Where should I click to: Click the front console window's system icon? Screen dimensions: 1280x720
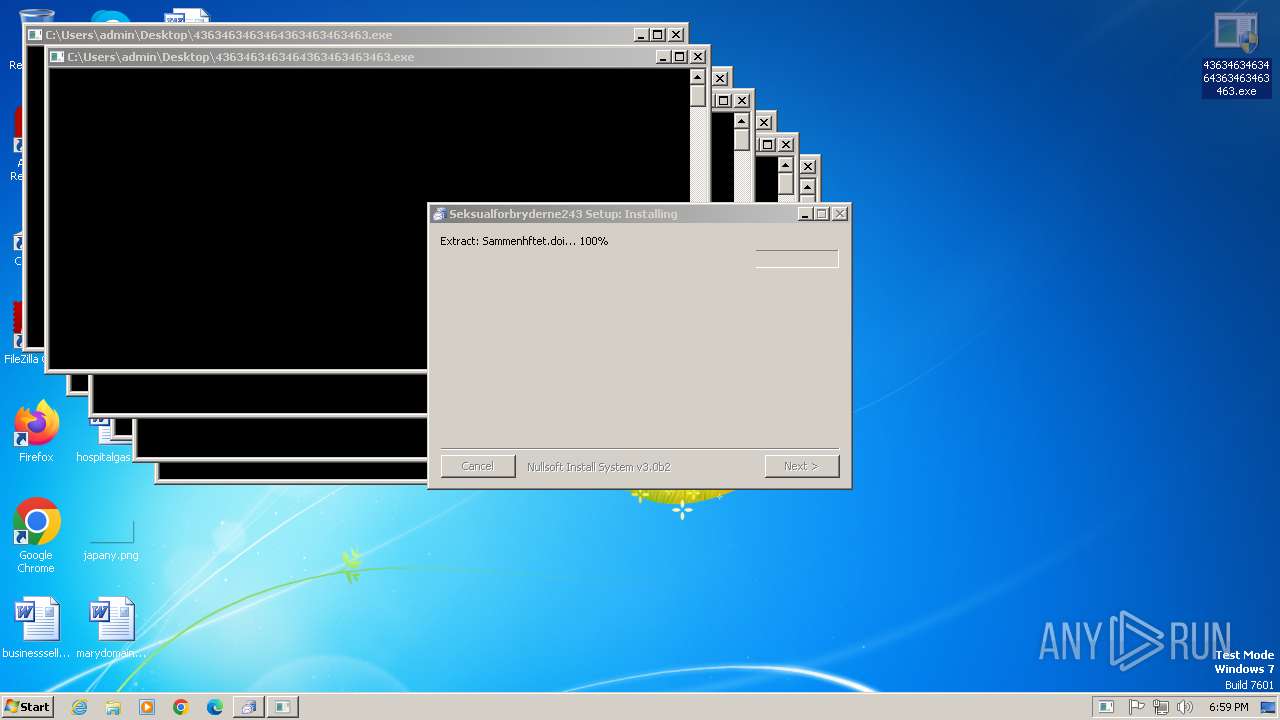coord(58,57)
